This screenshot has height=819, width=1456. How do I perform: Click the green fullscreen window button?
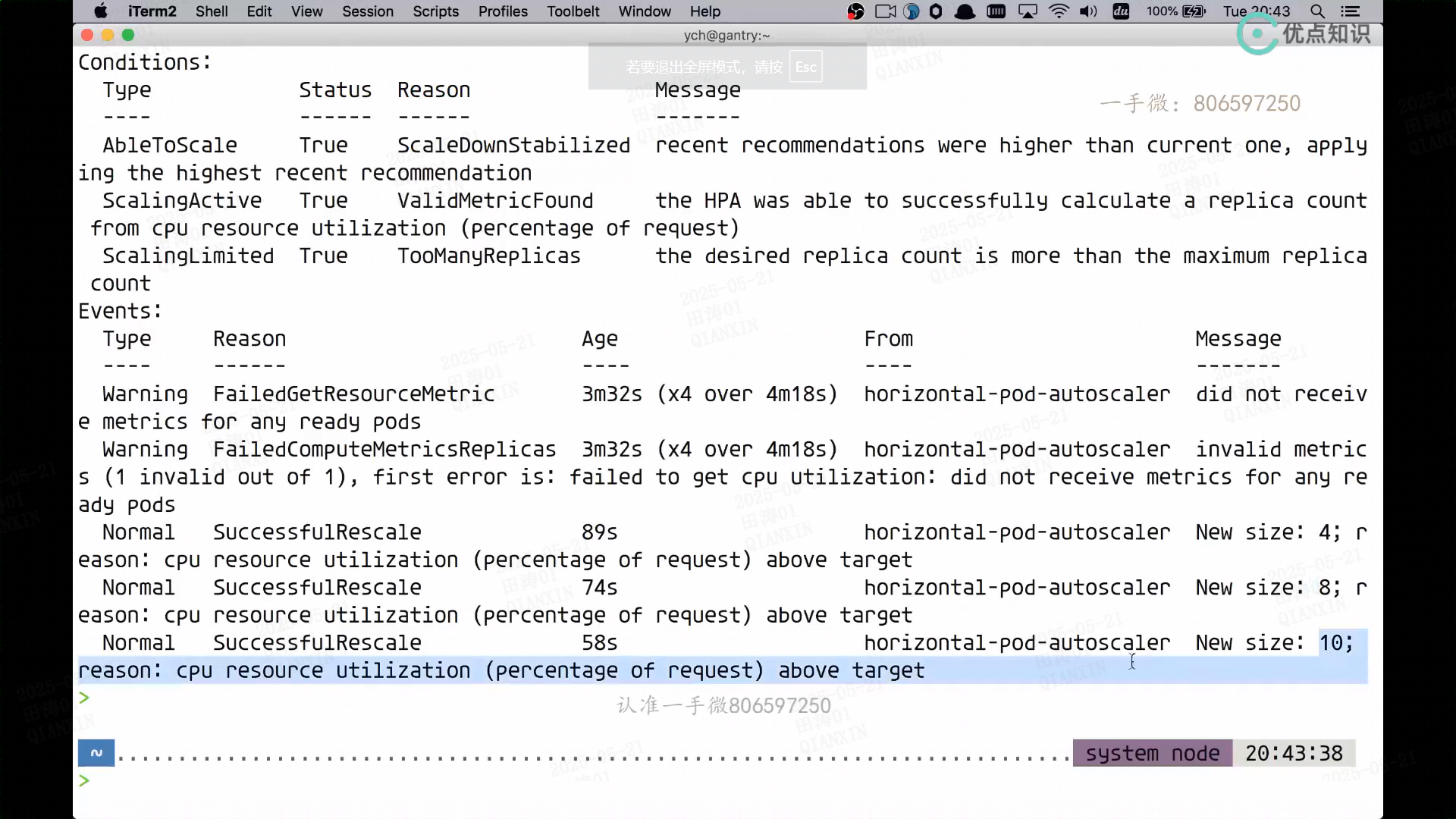(x=128, y=35)
